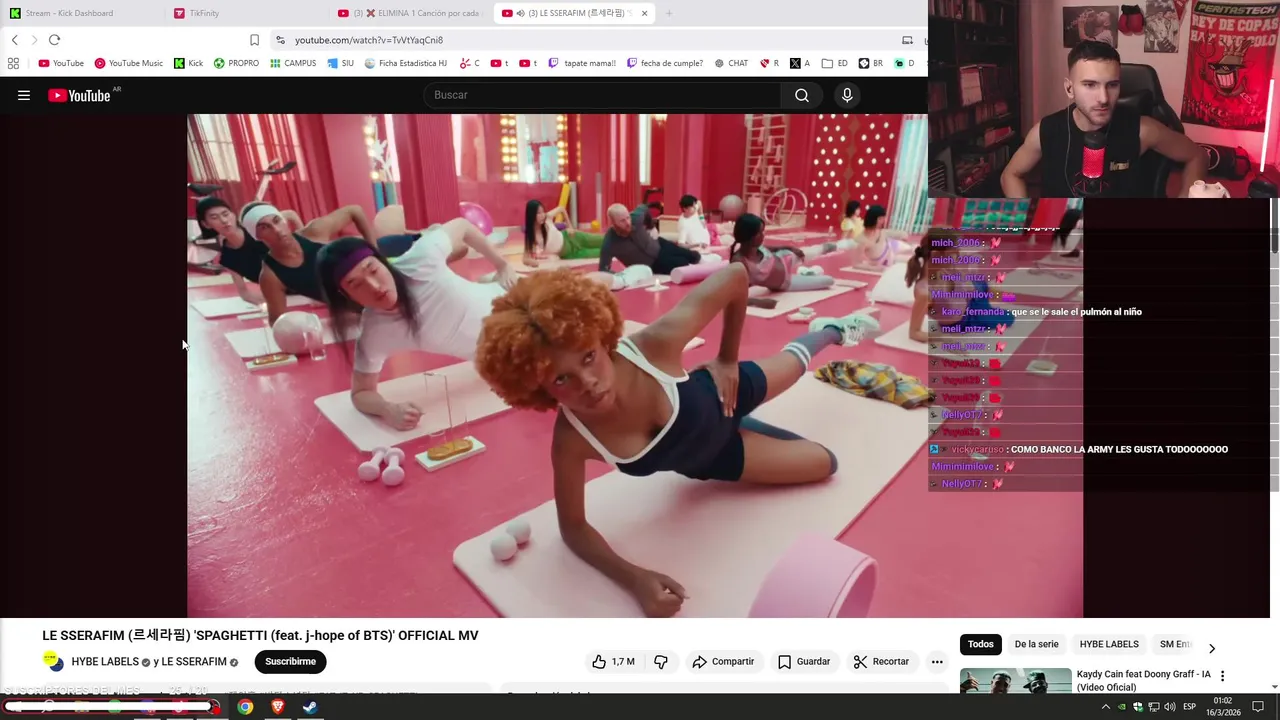Open the CAMPUS bookmark
This screenshot has height=720, width=1280.
coord(292,63)
